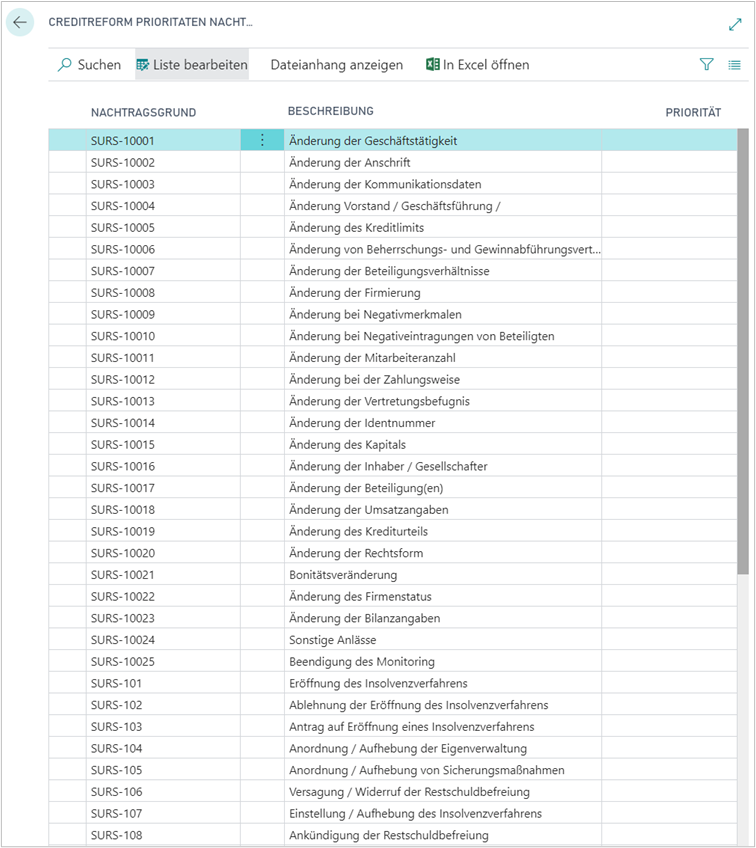The width and height of the screenshot is (756, 848).
Task: Open the filter pane funnel icon
Action: click(x=706, y=65)
